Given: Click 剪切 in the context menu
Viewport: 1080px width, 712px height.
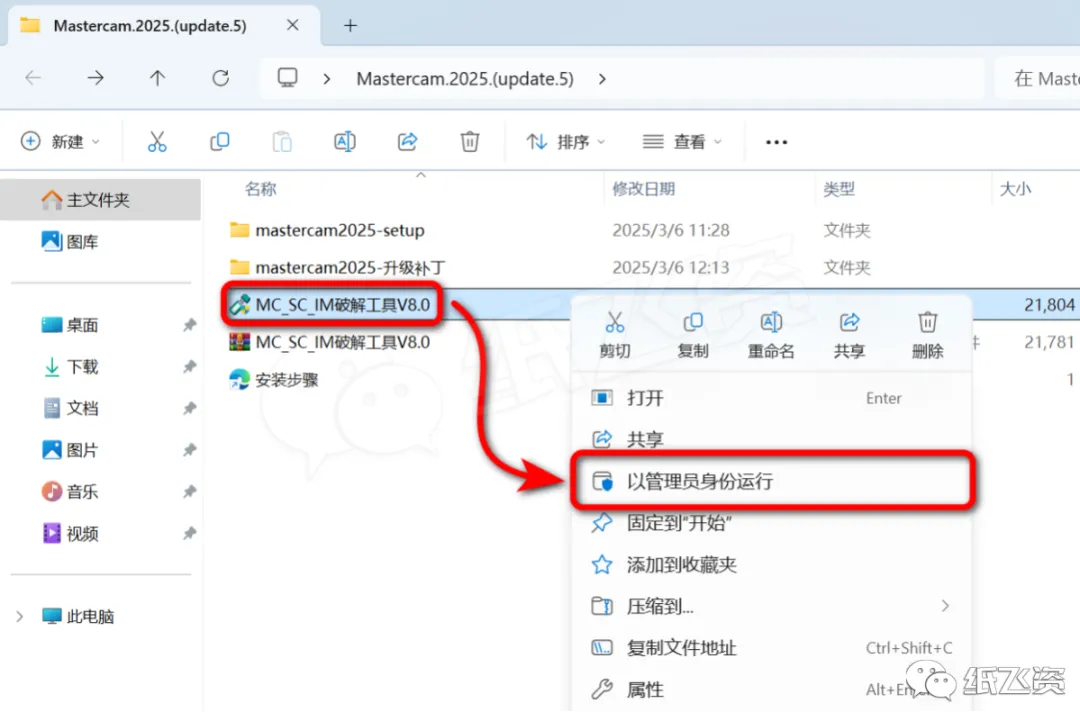Looking at the screenshot, I should point(614,335).
